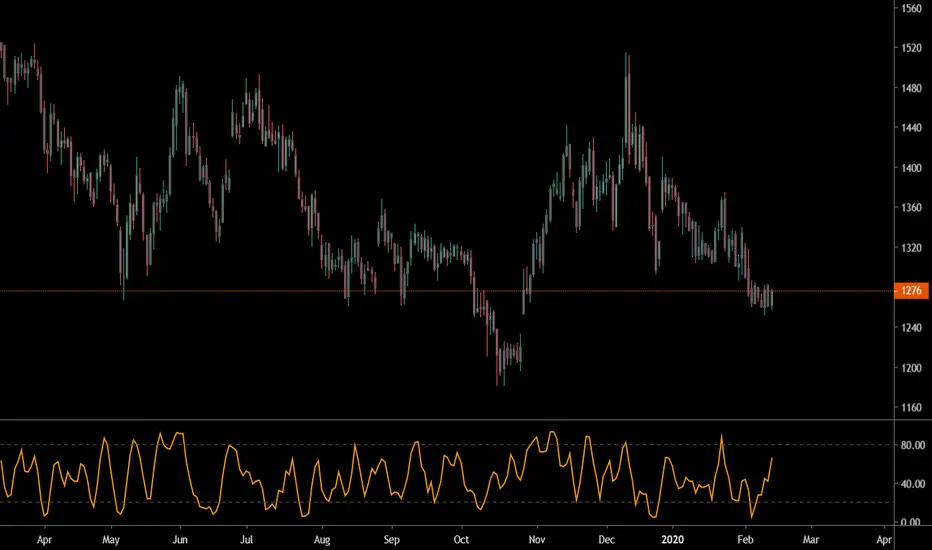The height and width of the screenshot is (550, 932).
Task: Select the 1520 price axis label
Action: tap(912, 48)
